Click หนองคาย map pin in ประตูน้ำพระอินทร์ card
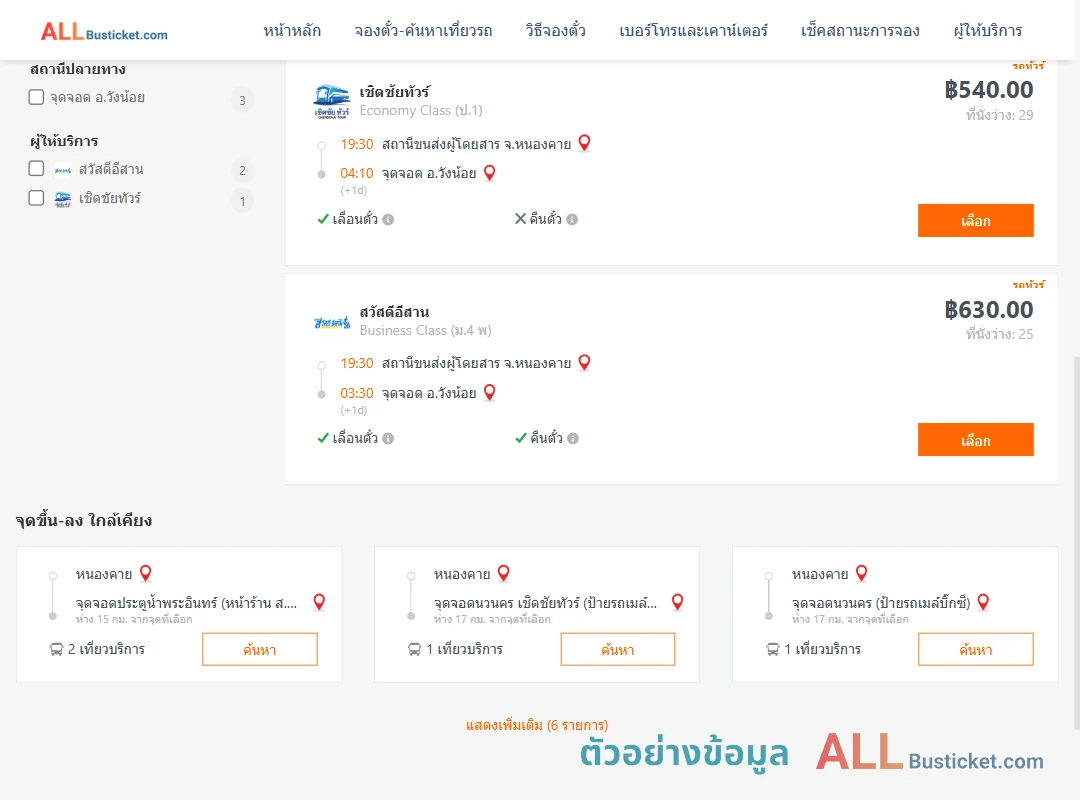 pyautogui.click(x=145, y=573)
